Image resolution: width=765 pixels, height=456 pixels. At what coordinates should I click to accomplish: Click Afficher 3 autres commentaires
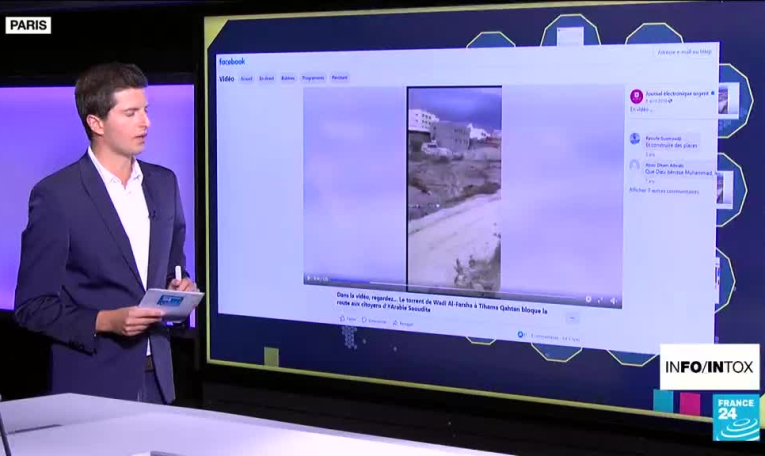coord(664,191)
